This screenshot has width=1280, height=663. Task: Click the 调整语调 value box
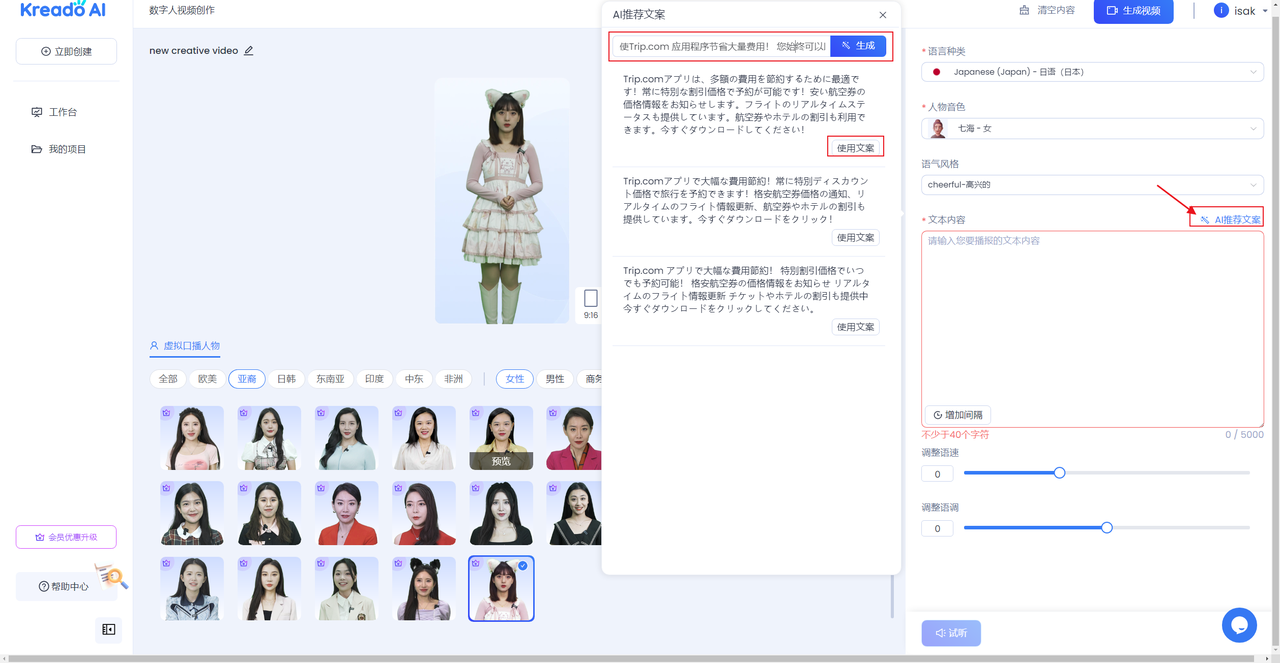pyautogui.click(x=937, y=529)
